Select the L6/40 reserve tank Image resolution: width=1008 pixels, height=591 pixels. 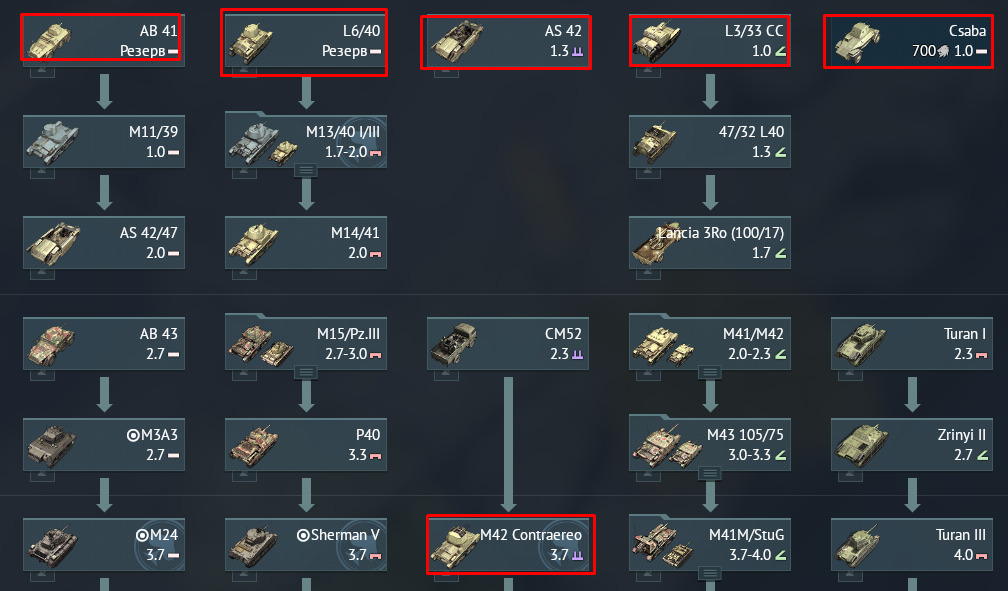pos(304,42)
